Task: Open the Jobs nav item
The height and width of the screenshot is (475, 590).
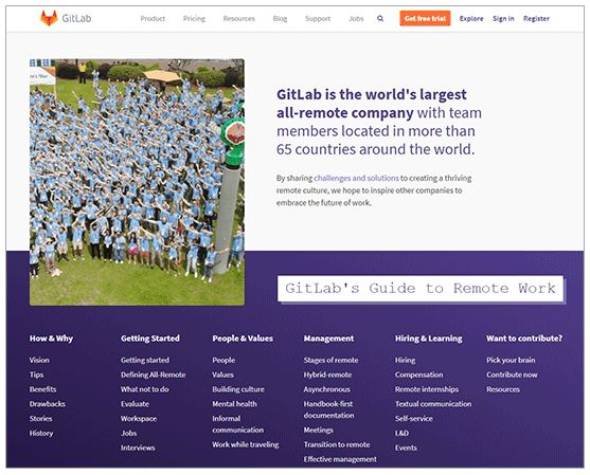Action: (x=356, y=18)
